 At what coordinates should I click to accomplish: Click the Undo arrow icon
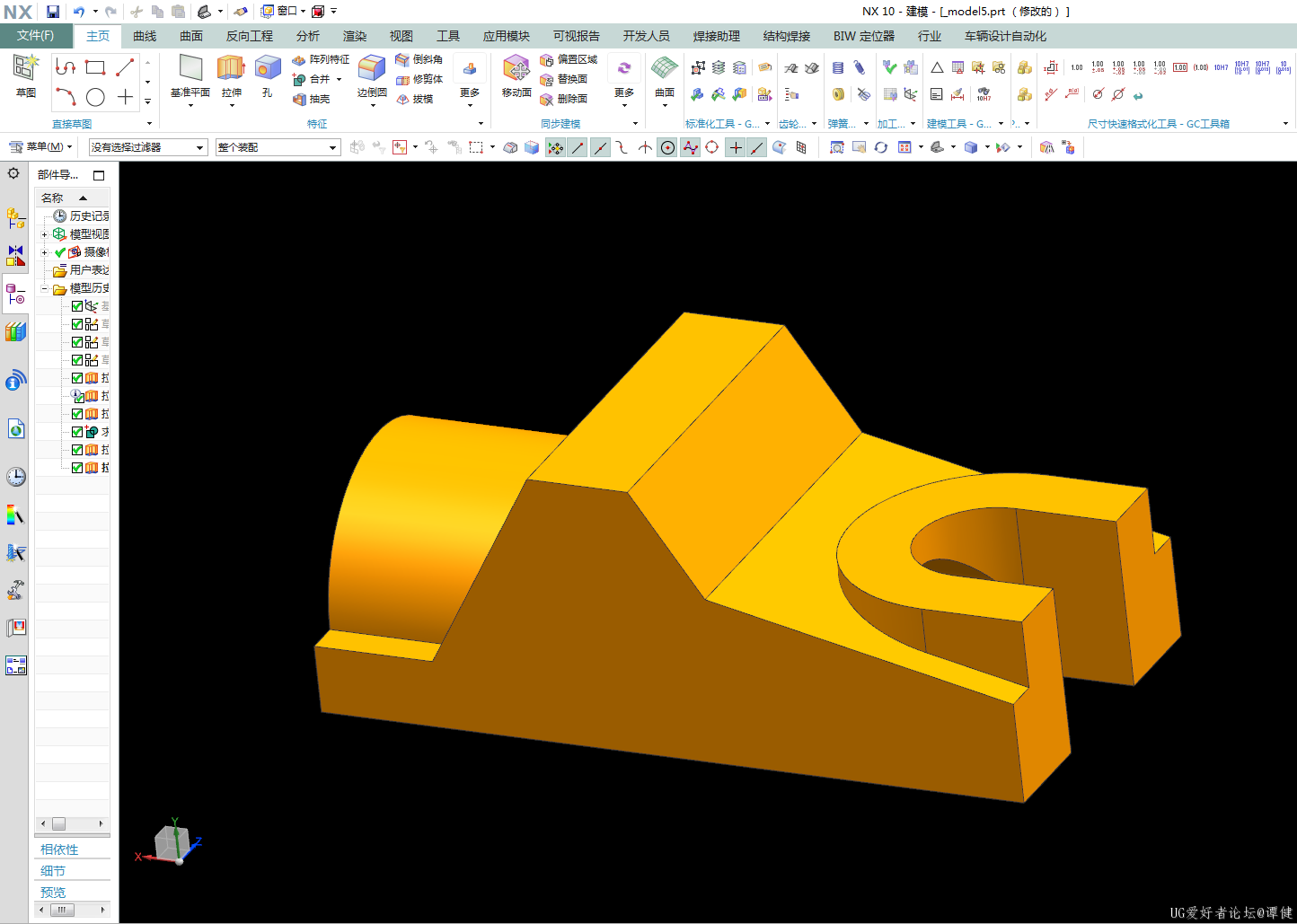tap(78, 12)
